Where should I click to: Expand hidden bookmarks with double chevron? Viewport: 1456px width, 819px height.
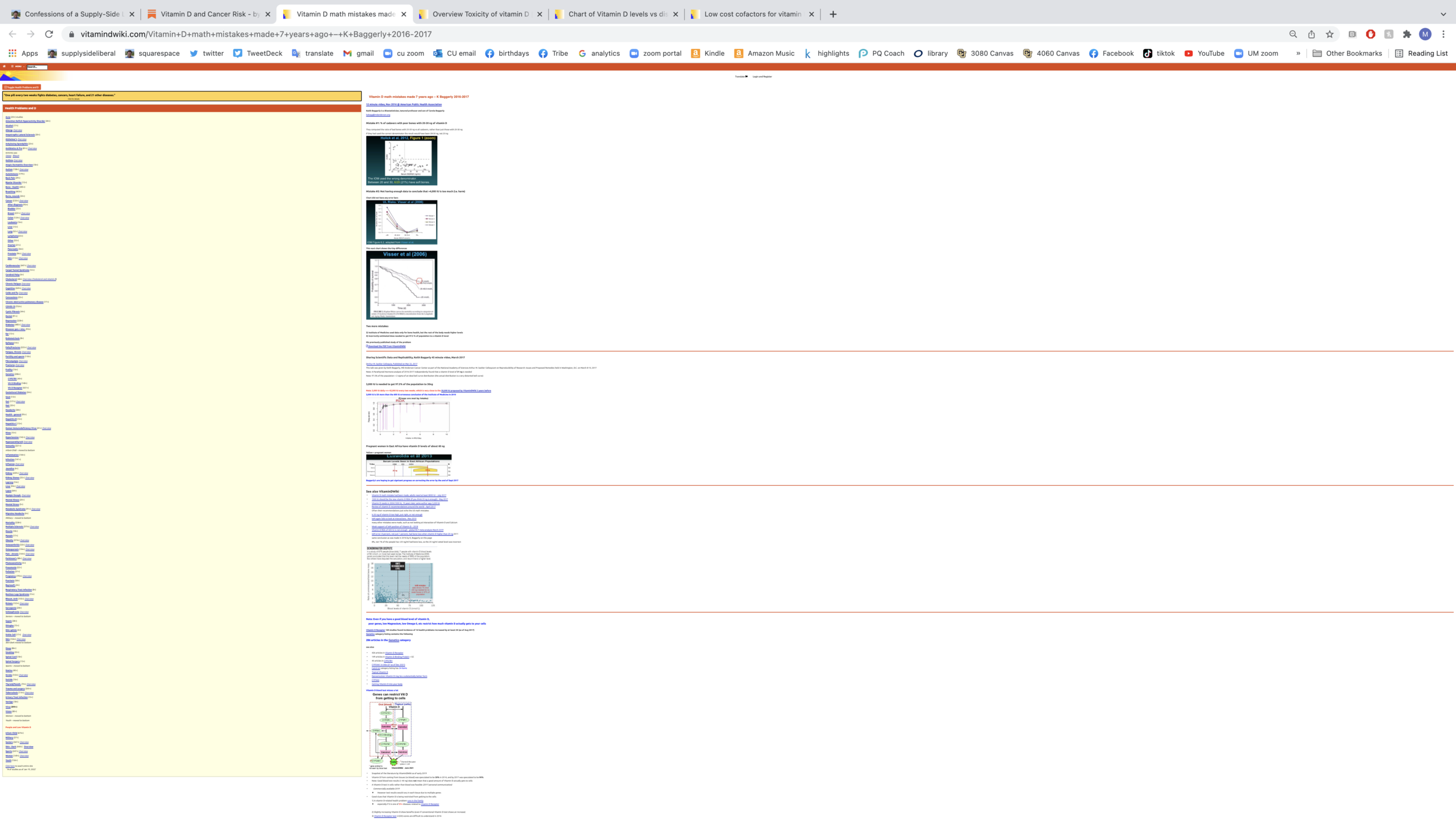click(x=1298, y=53)
